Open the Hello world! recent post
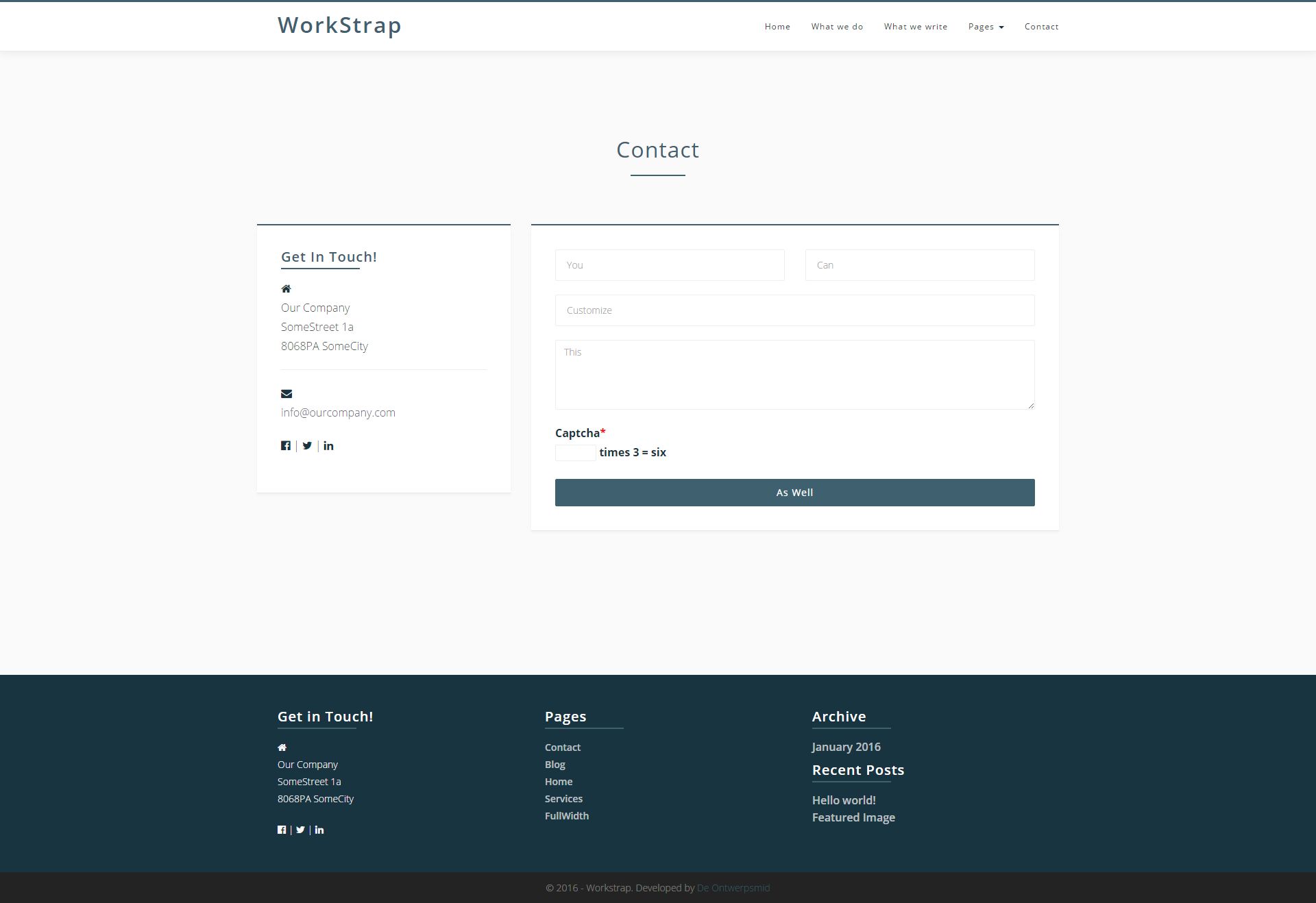The width and height of the screenshot is (1316, 903). coord(843,800)
